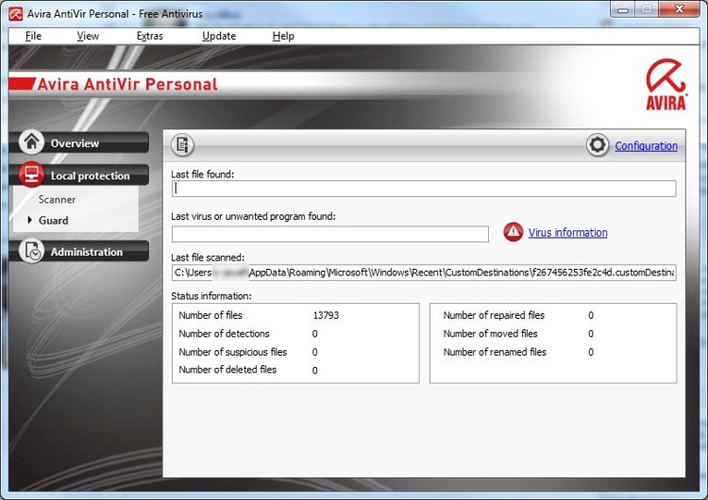Viewport: 708px width, 500px height.
Task: Select the Overview section label
Action: pyautogui.click(x=75, y=143)
